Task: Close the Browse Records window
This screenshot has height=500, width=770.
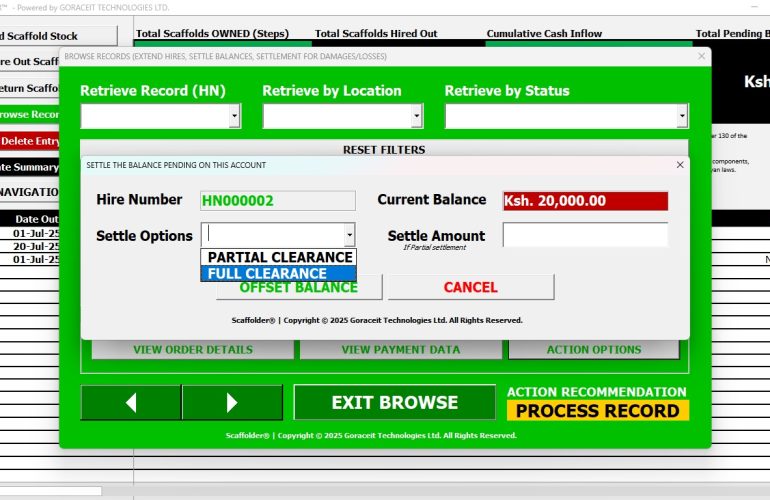Action: [x=701, y=57]
